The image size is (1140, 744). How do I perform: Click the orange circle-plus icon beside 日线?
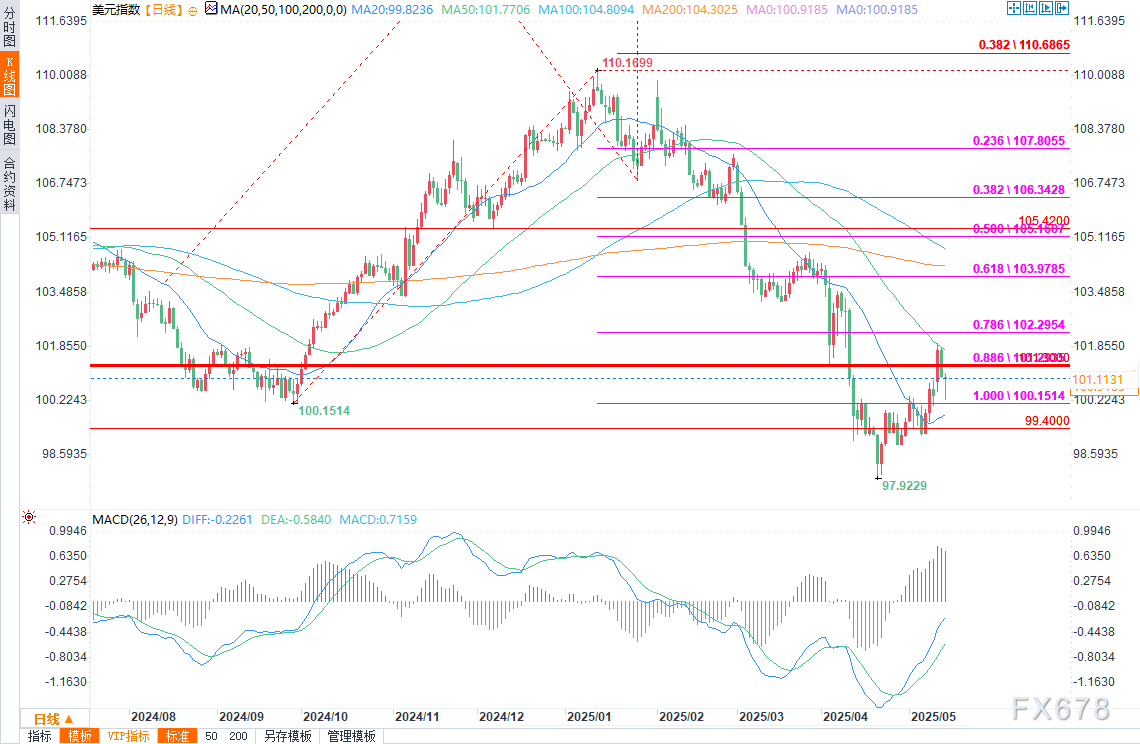193,11
